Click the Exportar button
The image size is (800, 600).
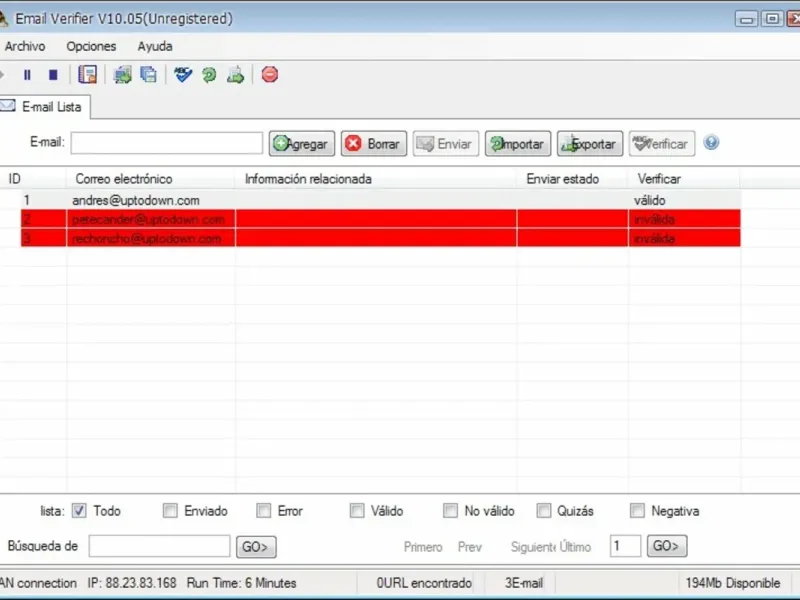click(590, 144)
